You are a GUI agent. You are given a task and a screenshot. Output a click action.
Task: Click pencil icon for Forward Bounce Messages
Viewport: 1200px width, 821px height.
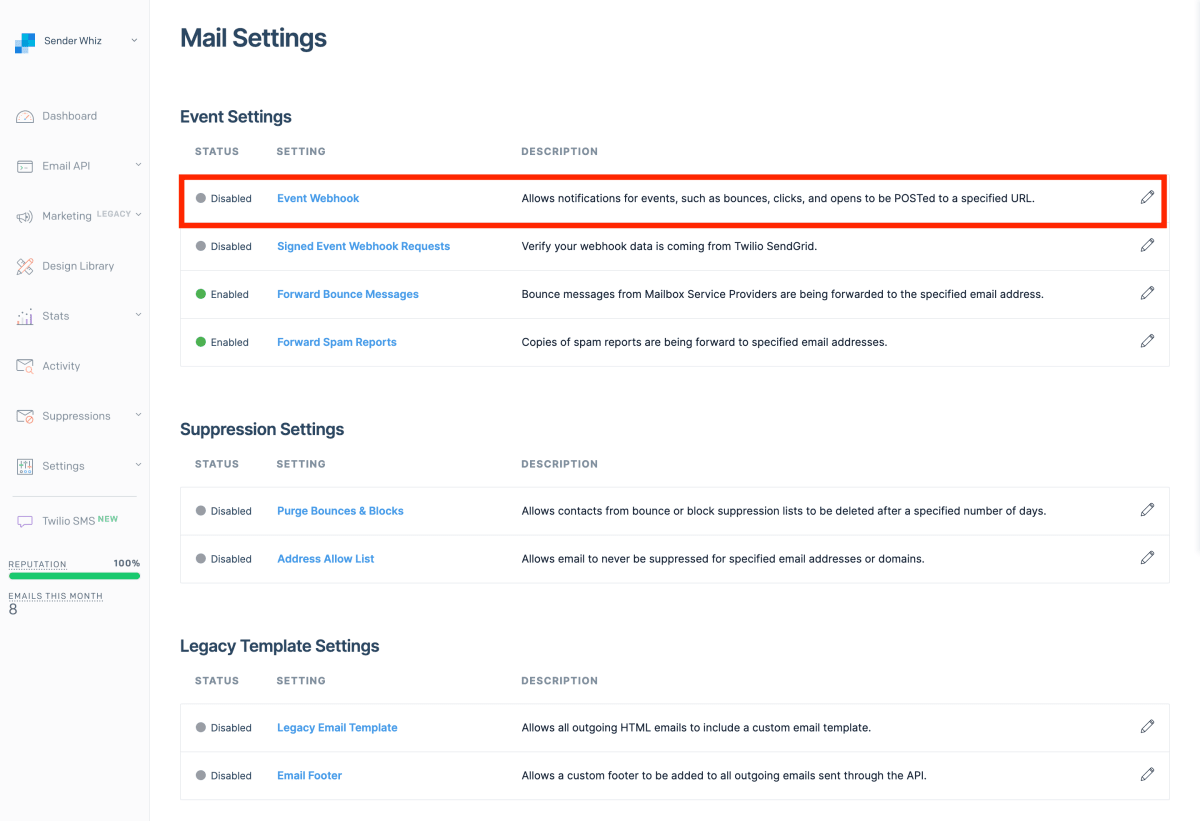click(x=1147, y=293)
